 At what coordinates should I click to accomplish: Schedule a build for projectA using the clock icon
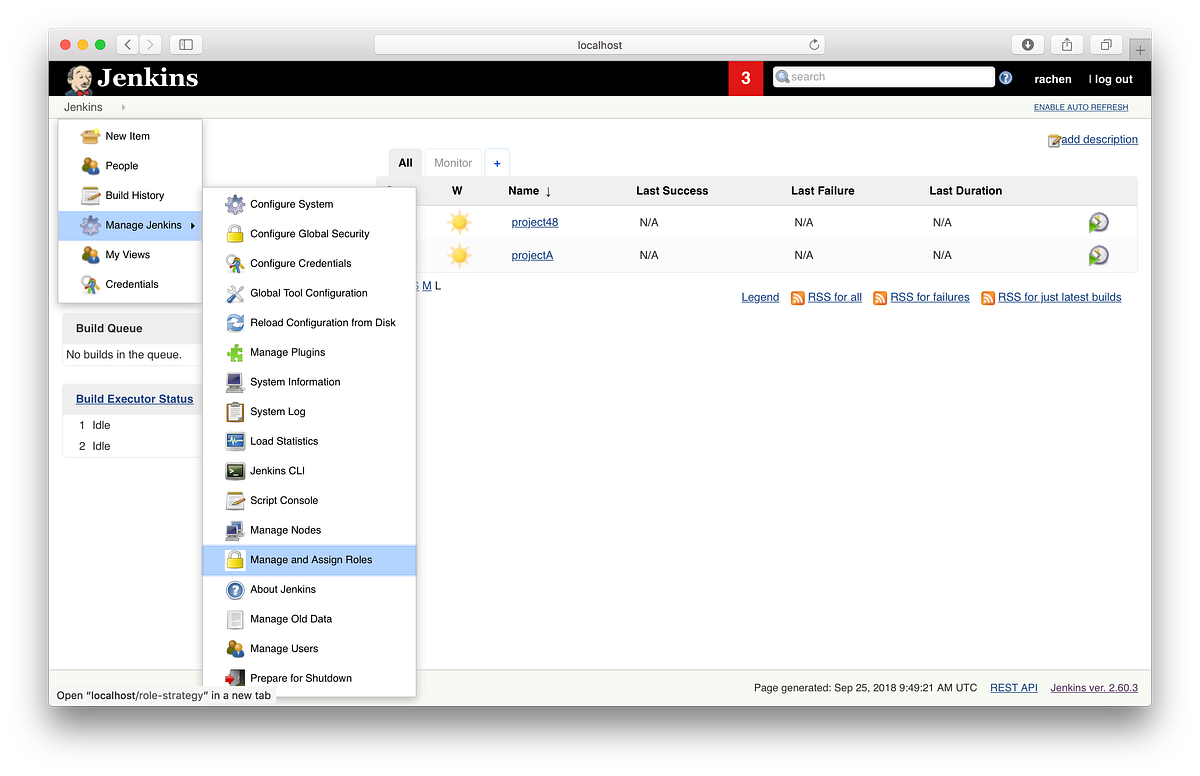pyautogui.click(x=1098, y=255)
